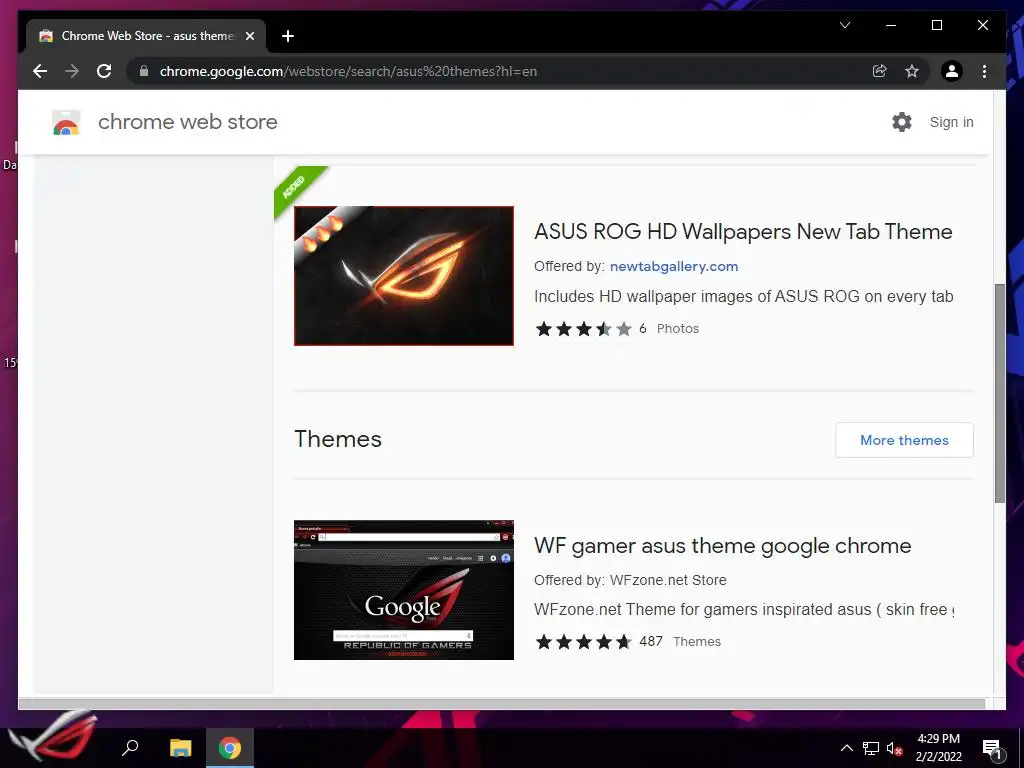Click the chrome web store header title

point(187,122)
